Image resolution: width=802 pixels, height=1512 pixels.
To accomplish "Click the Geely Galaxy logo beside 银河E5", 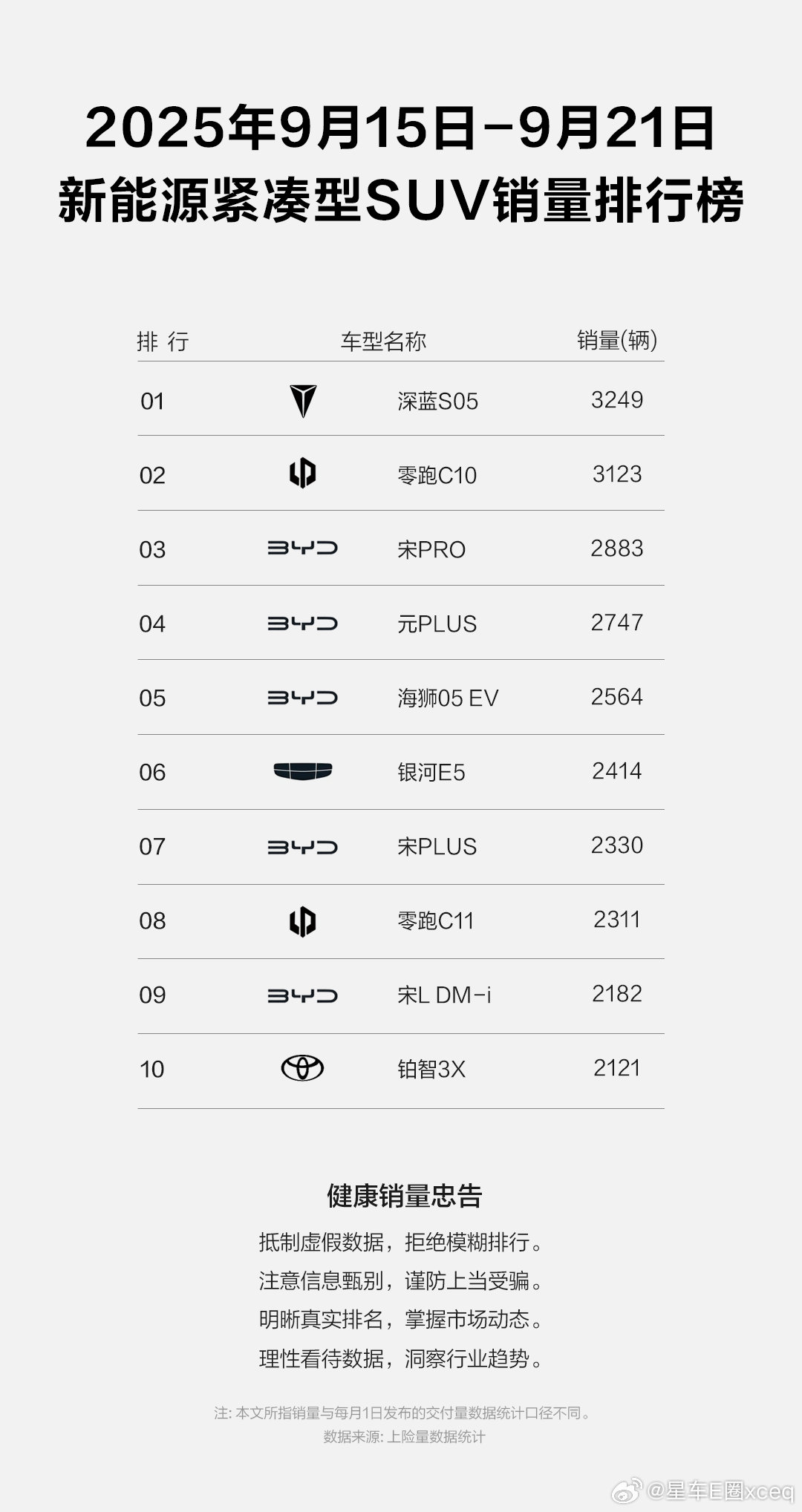I will tap(302, 772).
